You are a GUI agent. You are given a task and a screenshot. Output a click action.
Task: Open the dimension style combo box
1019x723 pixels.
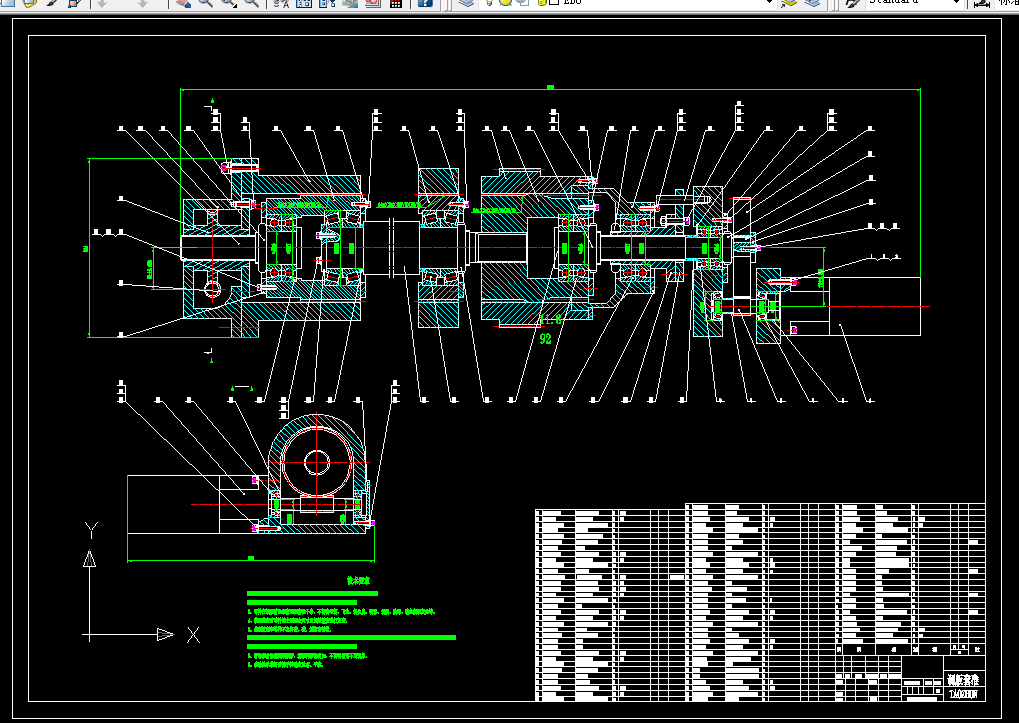(1007, 3)
